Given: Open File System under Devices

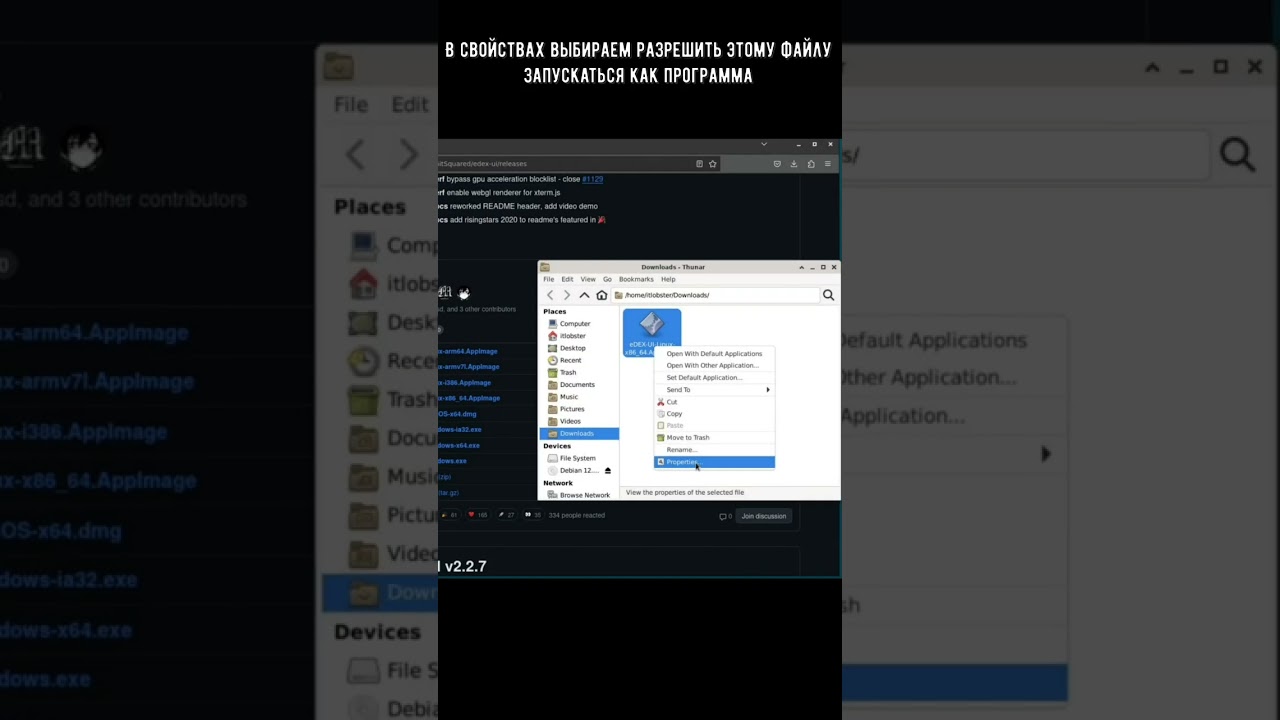Looking at the screenshot, I should pos(578,458).
